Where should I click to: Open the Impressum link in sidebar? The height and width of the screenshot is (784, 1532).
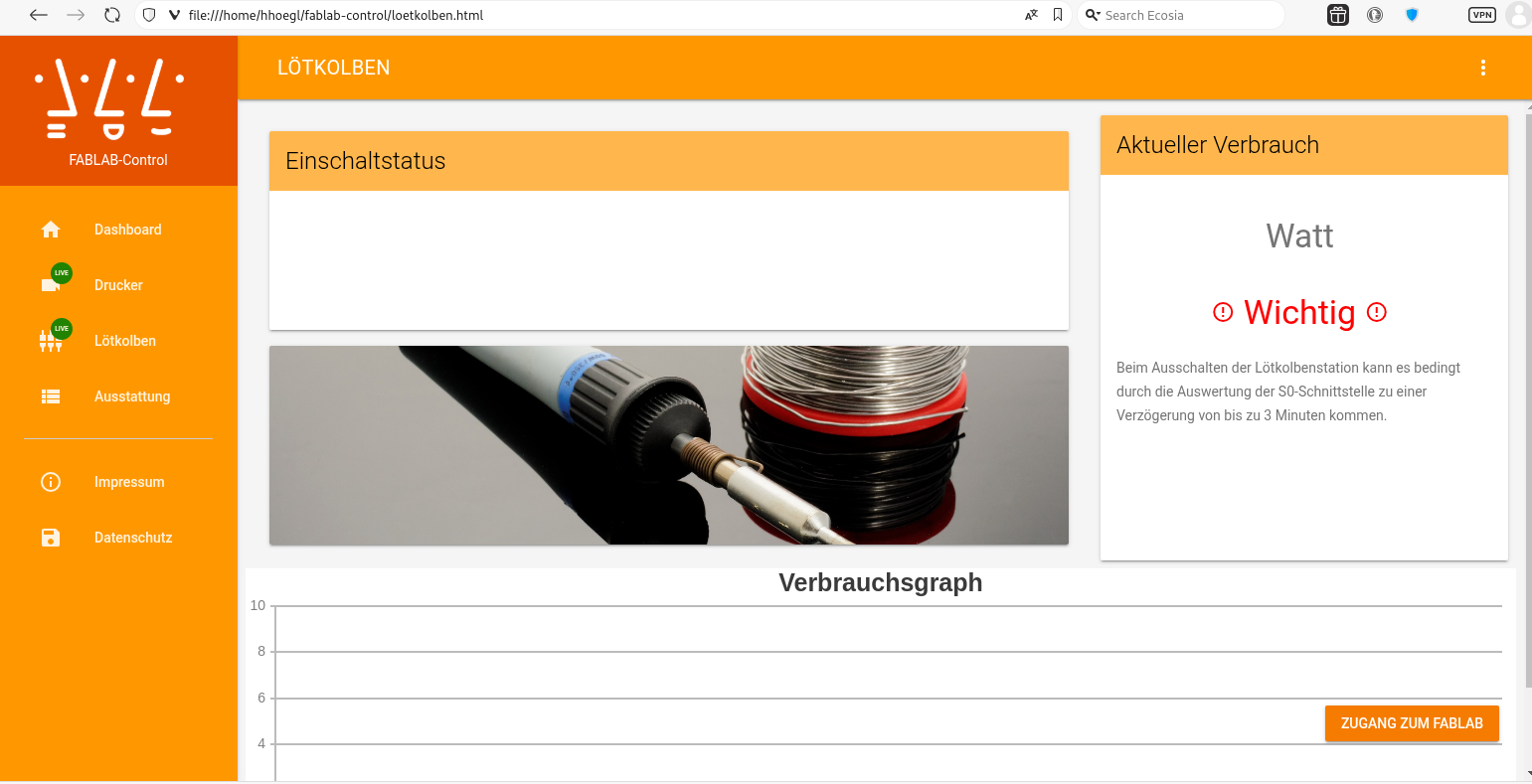point(129,482)
